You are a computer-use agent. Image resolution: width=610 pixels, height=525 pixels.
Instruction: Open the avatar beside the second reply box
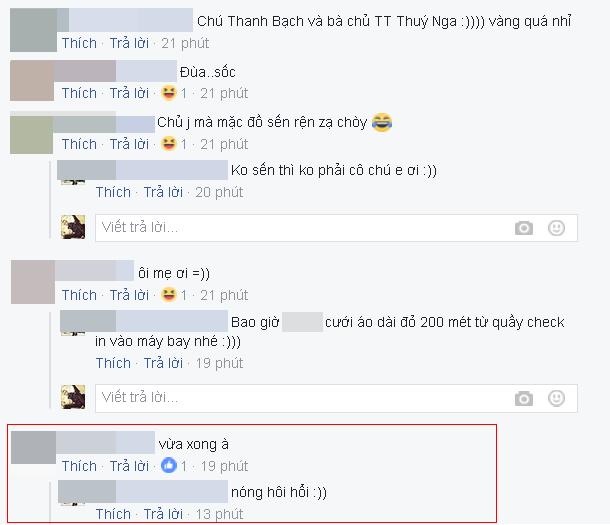click(73, 397)
